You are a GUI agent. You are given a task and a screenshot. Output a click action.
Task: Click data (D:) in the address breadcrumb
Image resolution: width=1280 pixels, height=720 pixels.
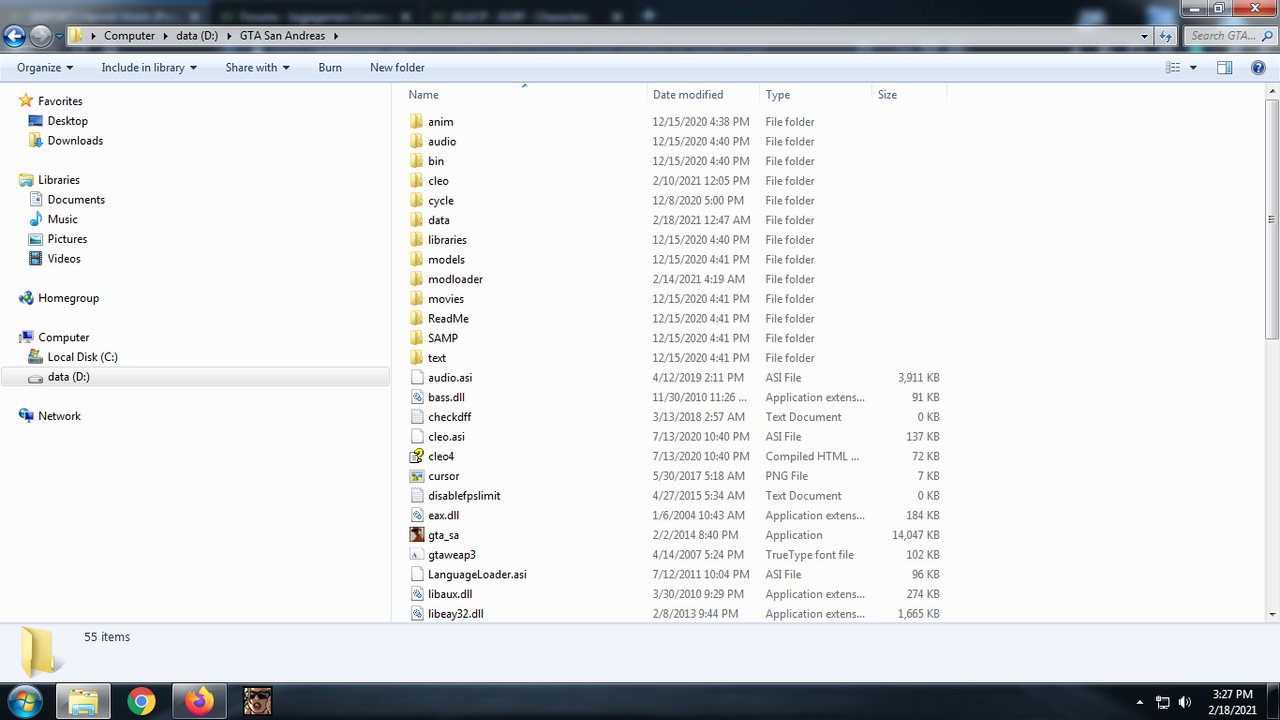pos(197,36)
